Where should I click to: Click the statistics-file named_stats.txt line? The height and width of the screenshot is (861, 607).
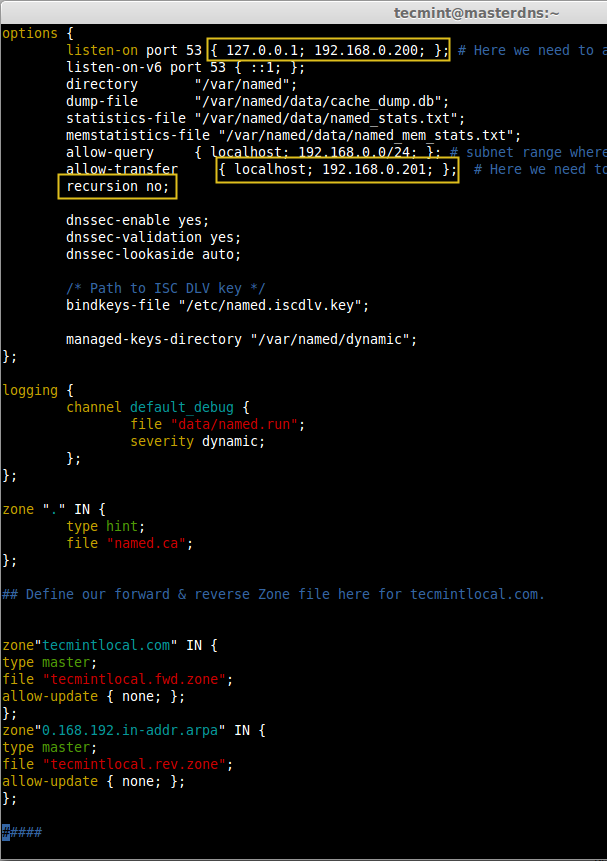click(265, 119)
